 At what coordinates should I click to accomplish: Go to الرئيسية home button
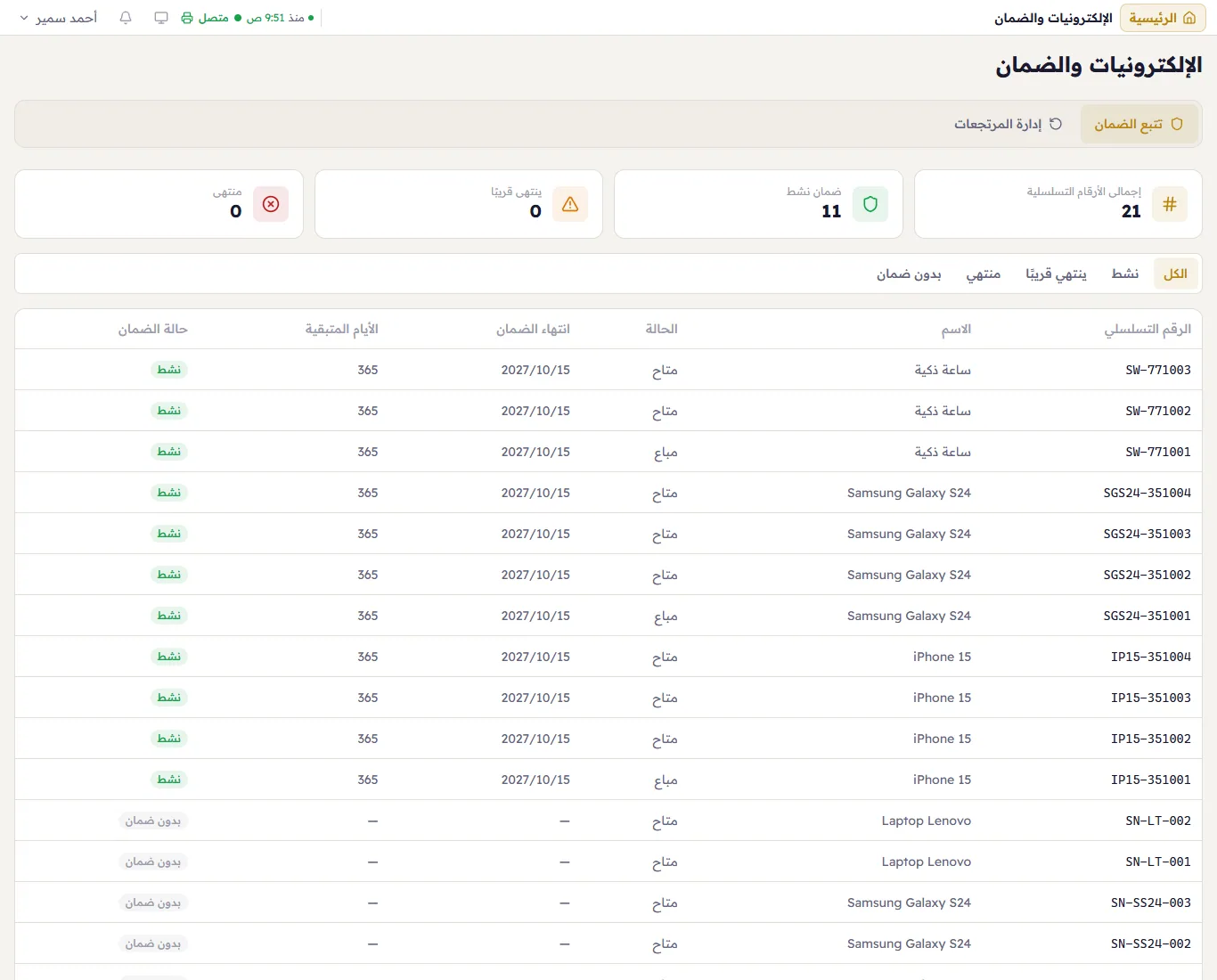point(1163,18)
